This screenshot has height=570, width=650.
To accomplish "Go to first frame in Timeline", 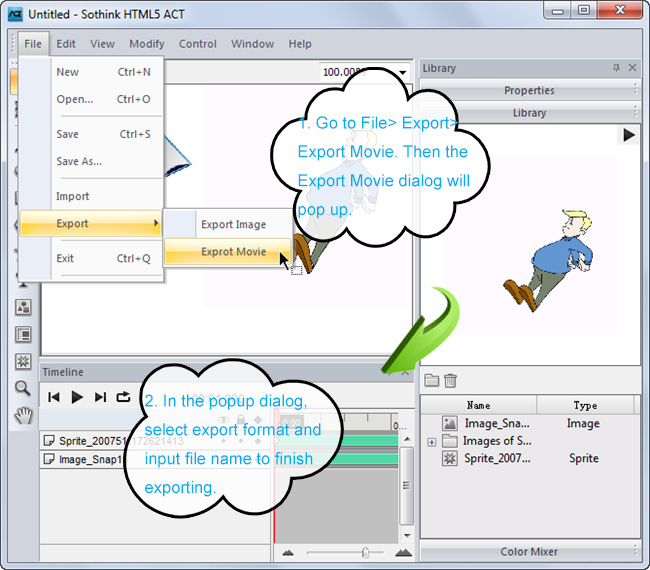I will click(53, 397).
